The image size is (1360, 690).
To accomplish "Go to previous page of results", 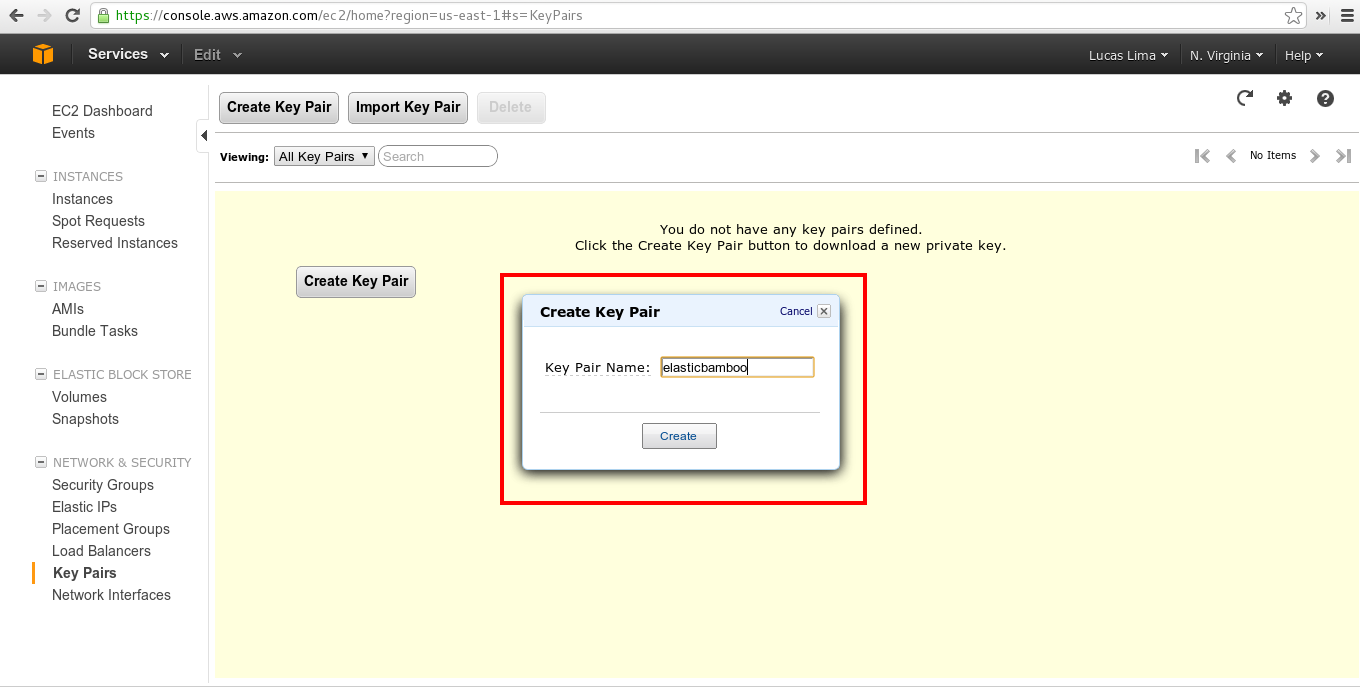I will click(x=1231, y=156).
